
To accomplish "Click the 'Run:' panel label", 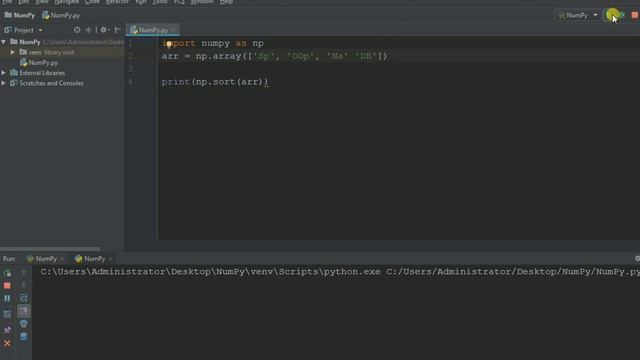I will (9, 259).
